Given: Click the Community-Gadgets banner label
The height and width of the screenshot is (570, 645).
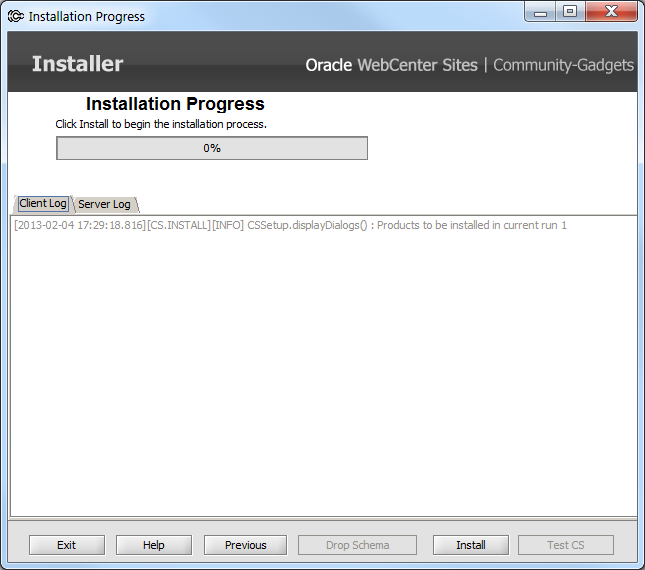Looking at the screenshot, I should 564,65.
